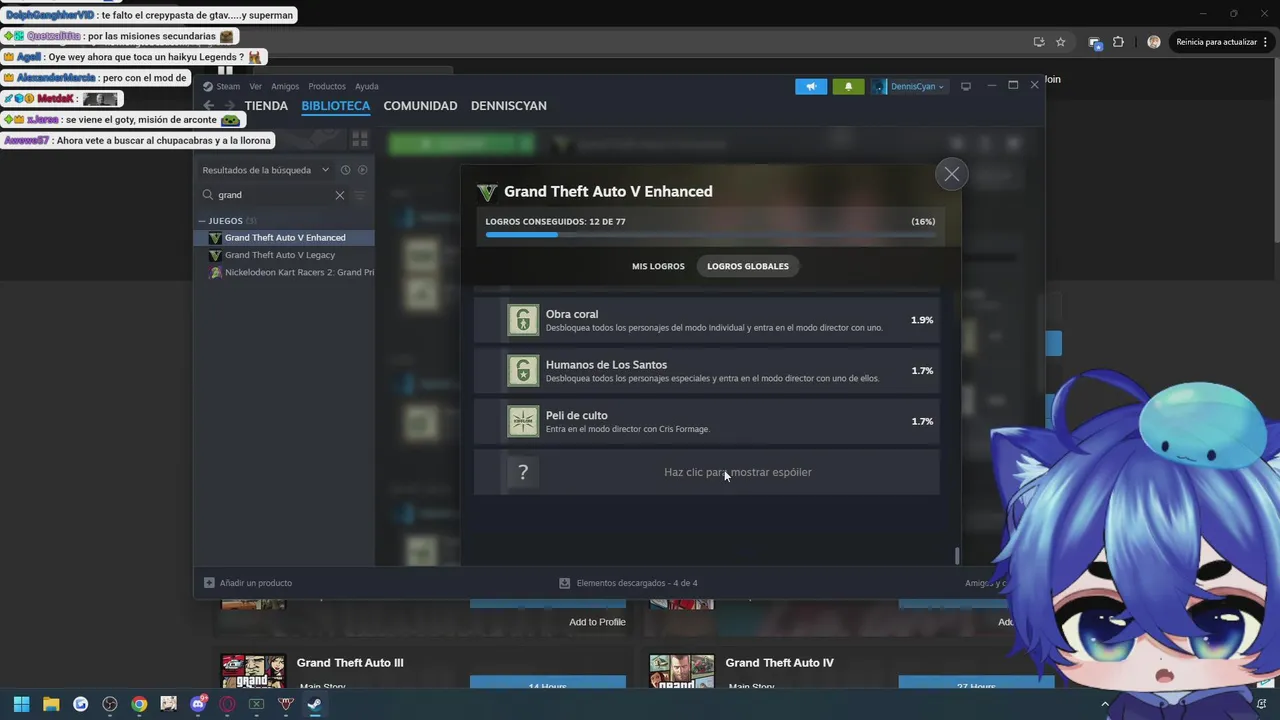Viewport: 1280px width, 720px height.
Task: Click the Steam back arrow
Action: [x=209, y=106]
